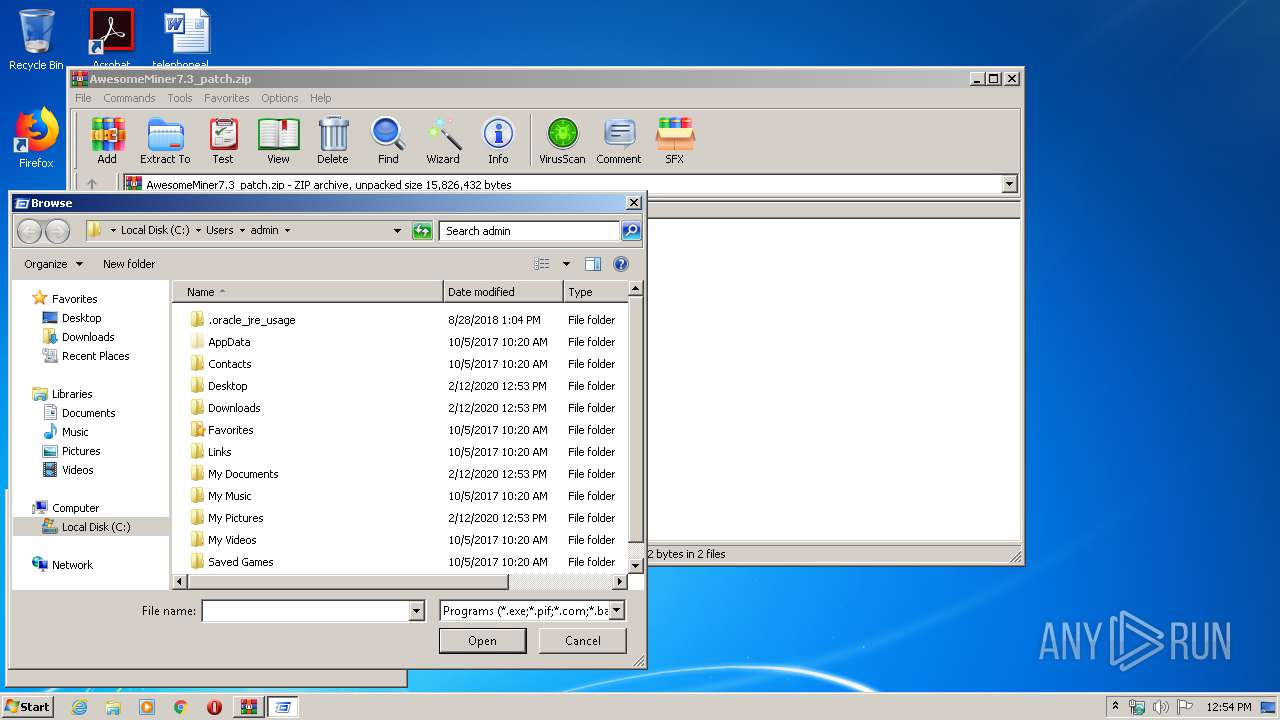This screenshot has height=720, width=1280.
Task: Expand the admin breadcrumb arrow
Action: pyautogui.click(x=287, y=230)
